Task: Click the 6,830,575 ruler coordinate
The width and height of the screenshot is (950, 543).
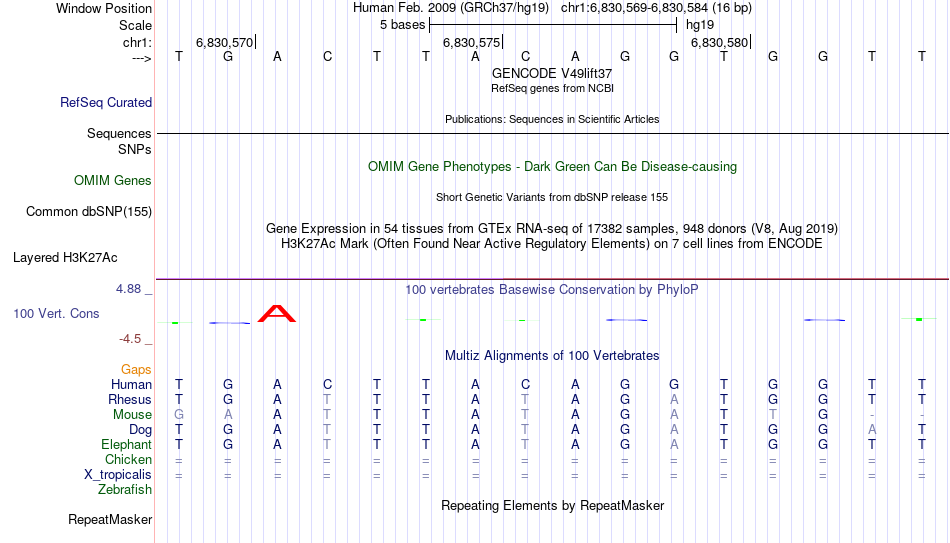Action: pos(471,42)
